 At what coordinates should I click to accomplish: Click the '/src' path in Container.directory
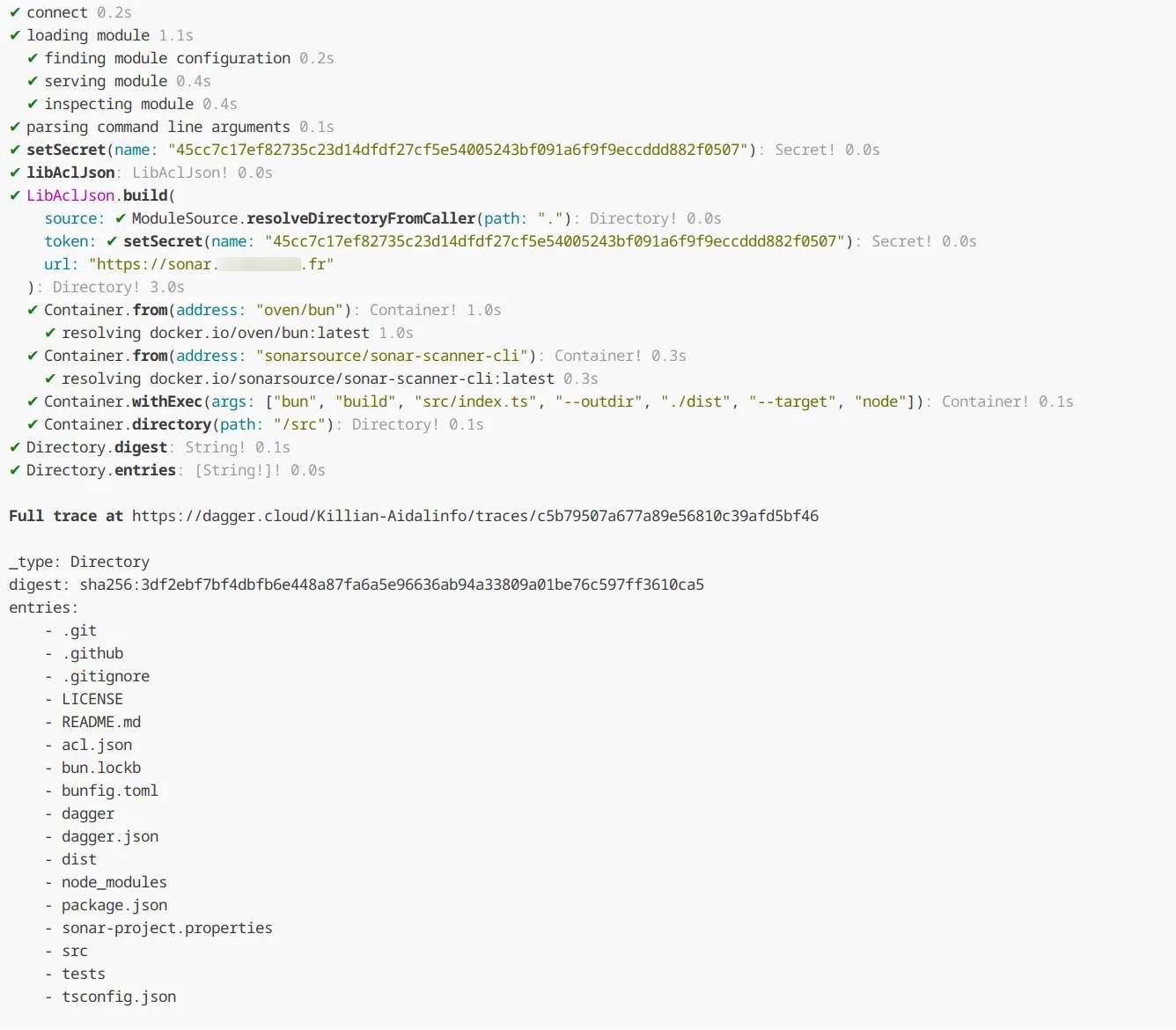(x=299, y=424)
